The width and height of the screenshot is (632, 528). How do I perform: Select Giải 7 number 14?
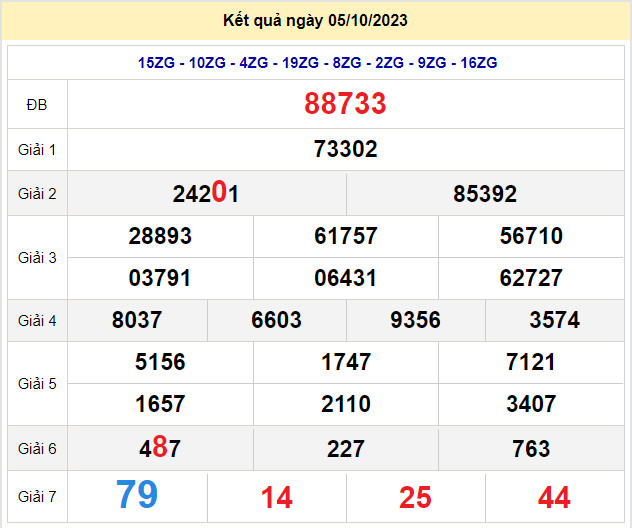click(276, 497)
